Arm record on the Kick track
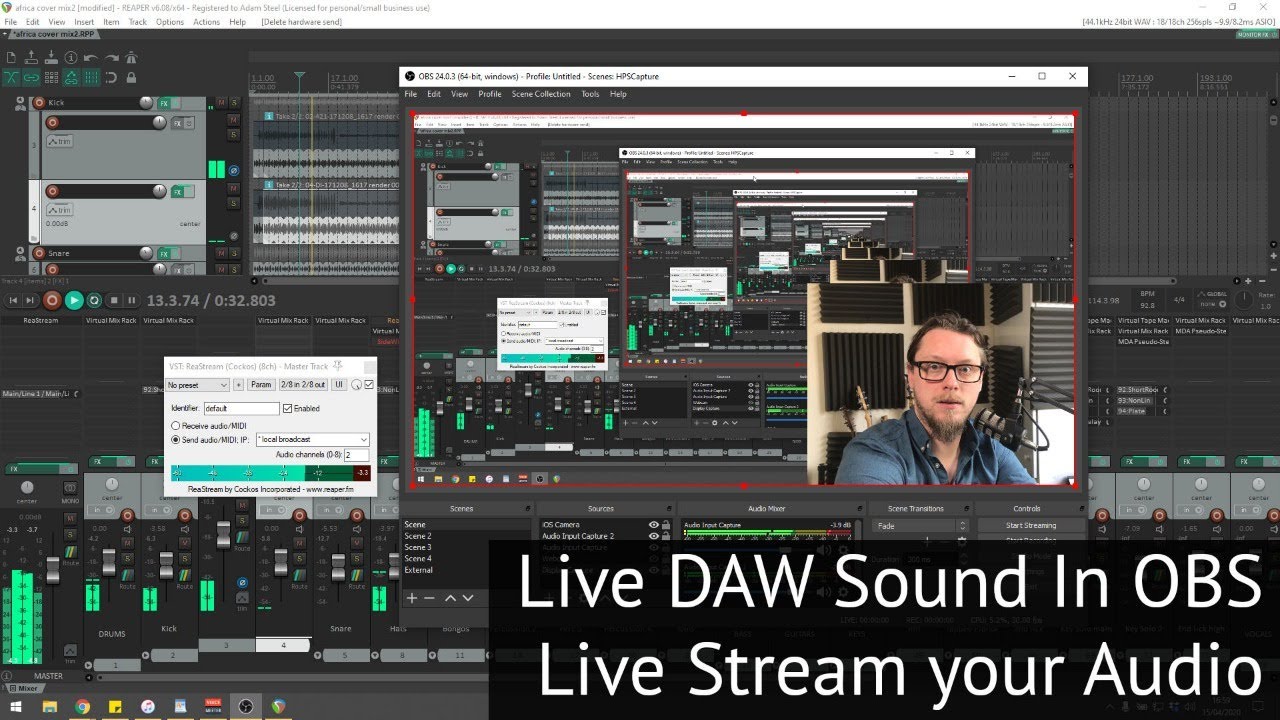The width and height of the screenshot is (1280, 720). [39, 103]
